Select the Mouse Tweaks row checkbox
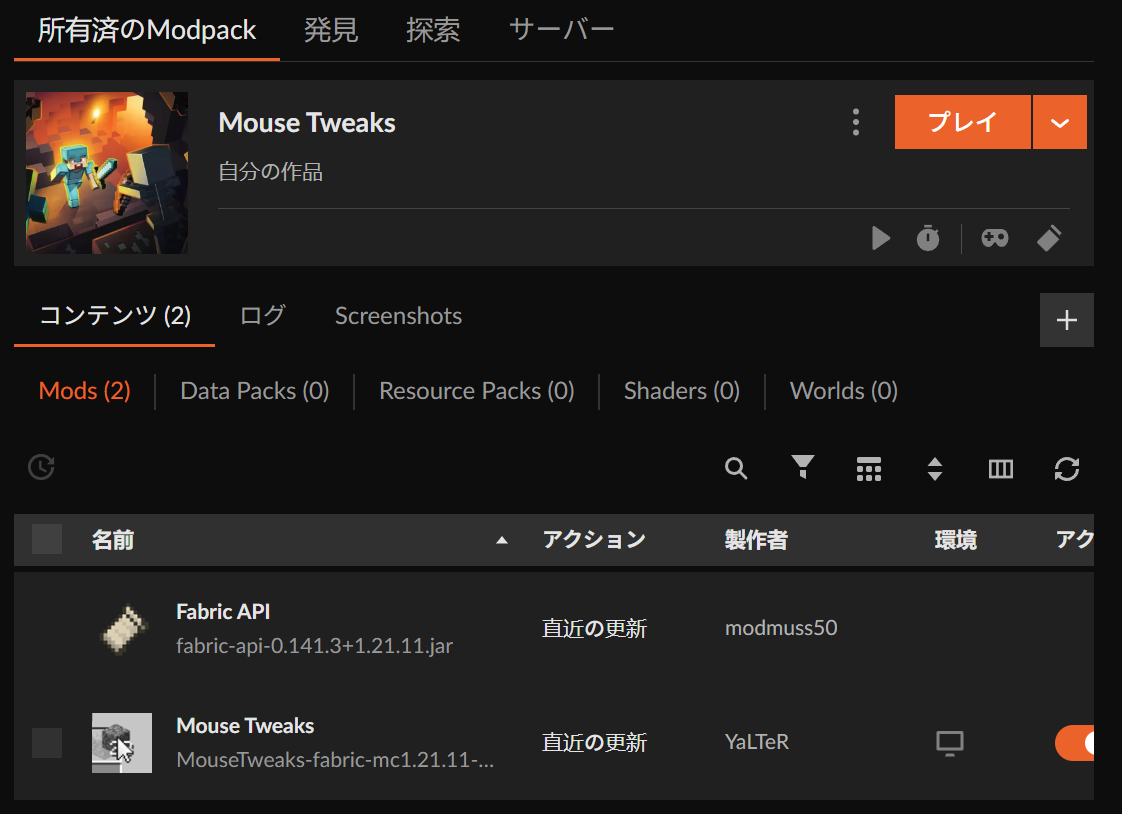The height and width of the screenshot is (814, 1122). 46,743
